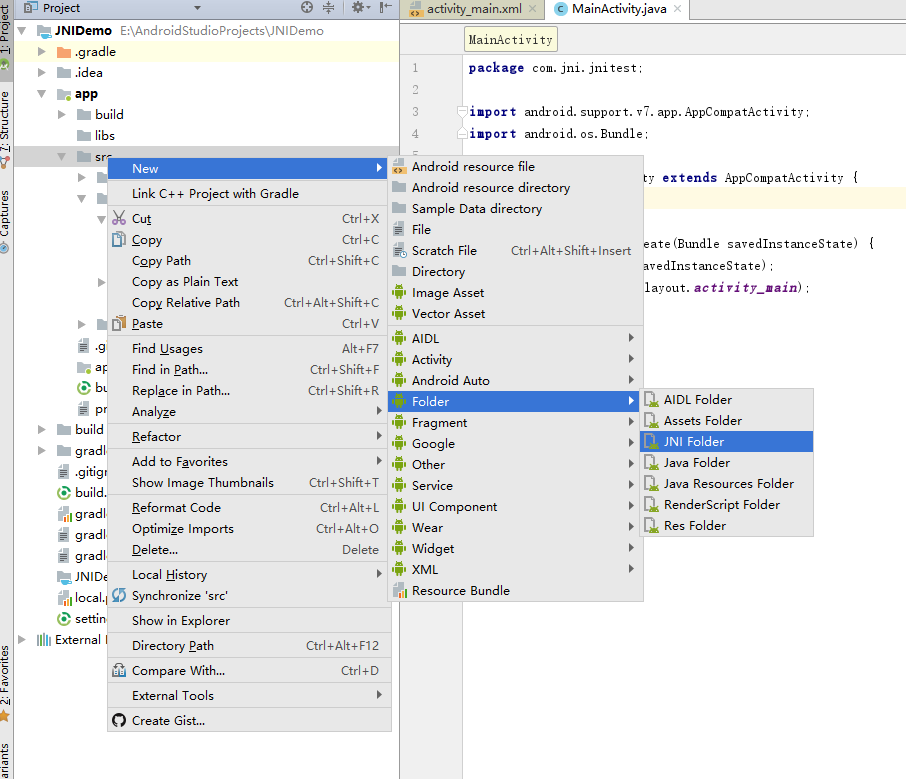Expand the app build folder
The height and width of the screenshot is (779, 906).
coord(62,114)
